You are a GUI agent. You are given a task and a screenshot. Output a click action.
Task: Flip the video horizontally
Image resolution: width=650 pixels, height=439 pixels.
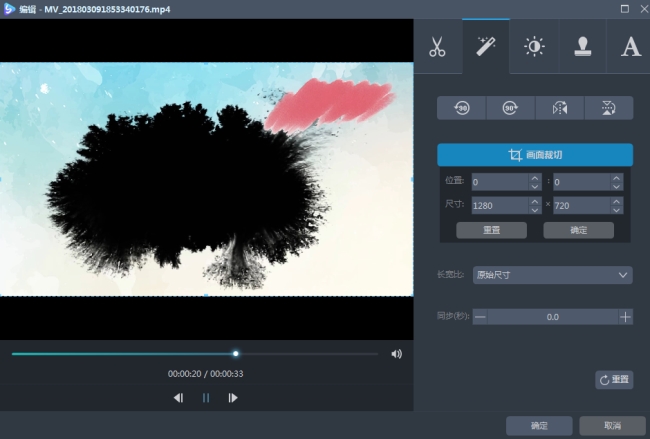559,108
